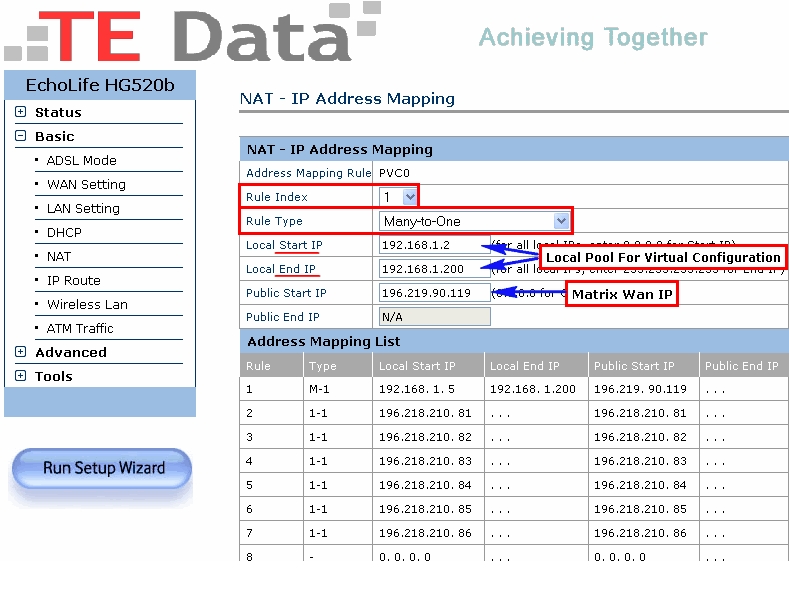
Task: Open the IP Route page
Action: click(73, 280)
